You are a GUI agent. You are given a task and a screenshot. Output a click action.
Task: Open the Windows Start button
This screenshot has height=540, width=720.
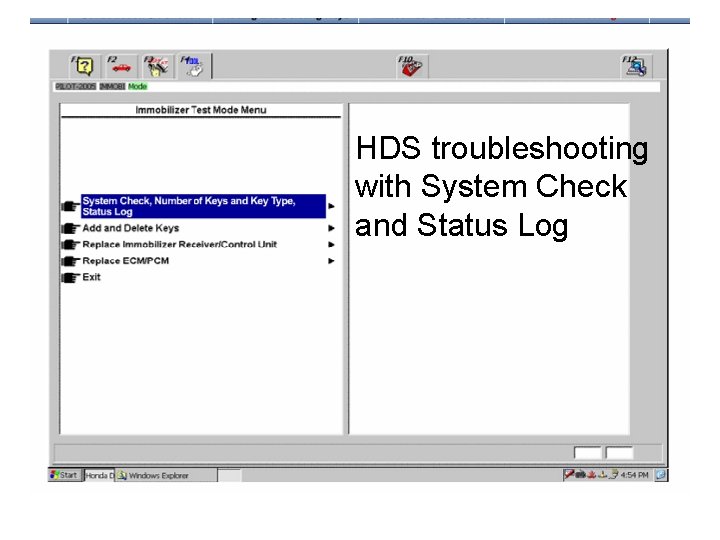[64, 475]
